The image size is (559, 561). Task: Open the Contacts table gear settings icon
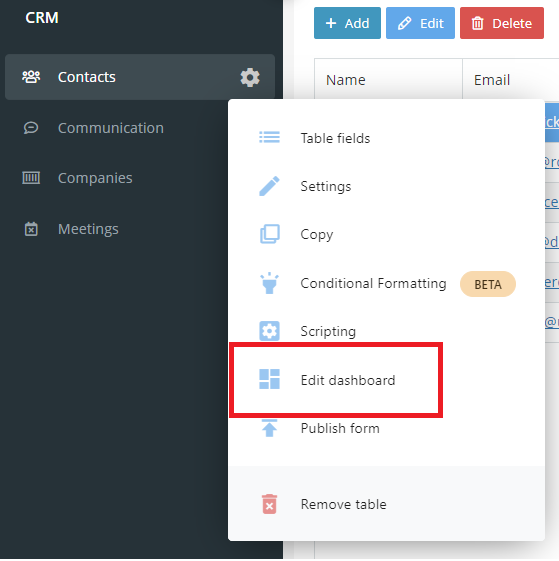click(x=250, y=77)
